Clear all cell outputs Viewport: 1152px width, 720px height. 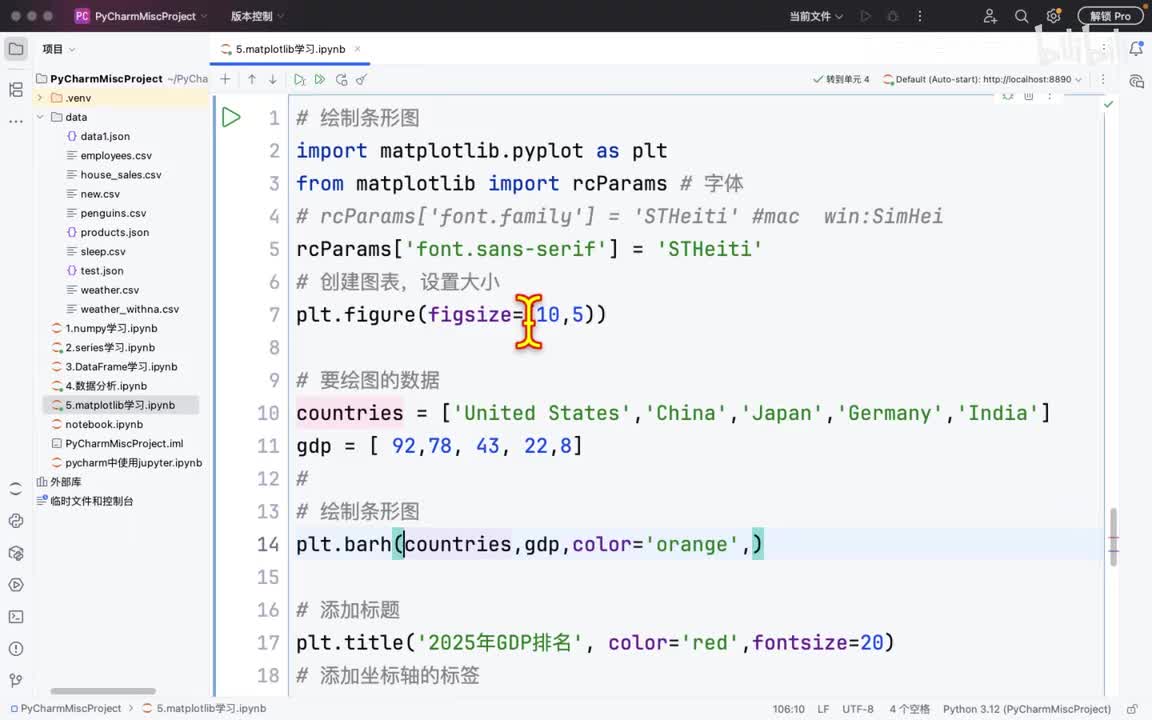(x=361, y=79)
